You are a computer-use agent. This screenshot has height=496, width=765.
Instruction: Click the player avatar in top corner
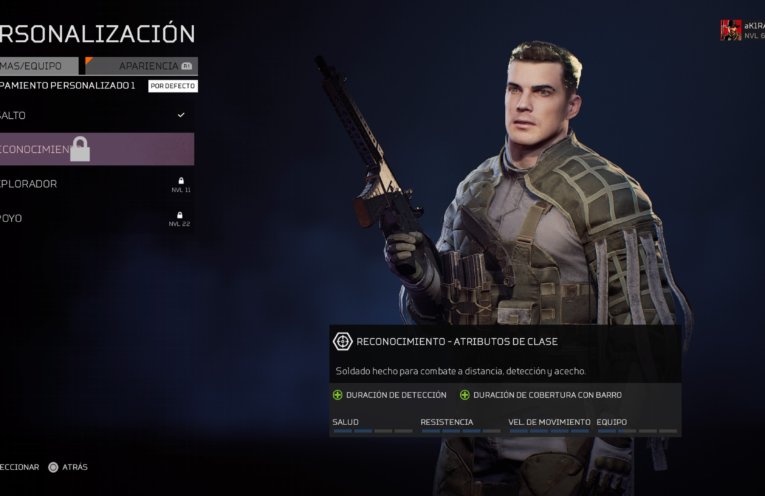(x=731, y=30)
